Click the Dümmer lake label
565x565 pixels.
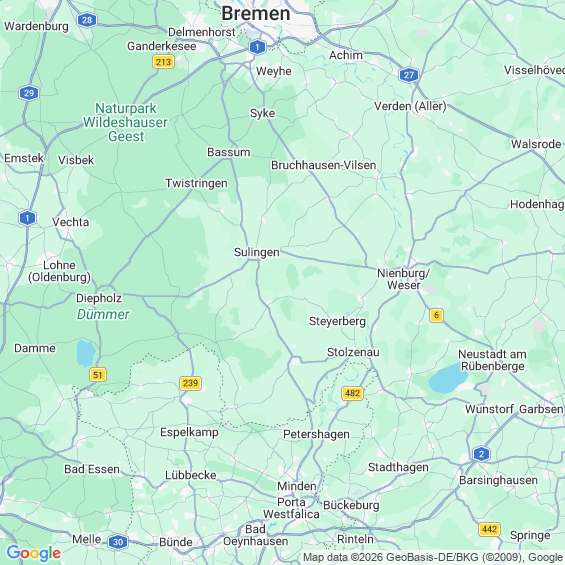tap(103, 314)
